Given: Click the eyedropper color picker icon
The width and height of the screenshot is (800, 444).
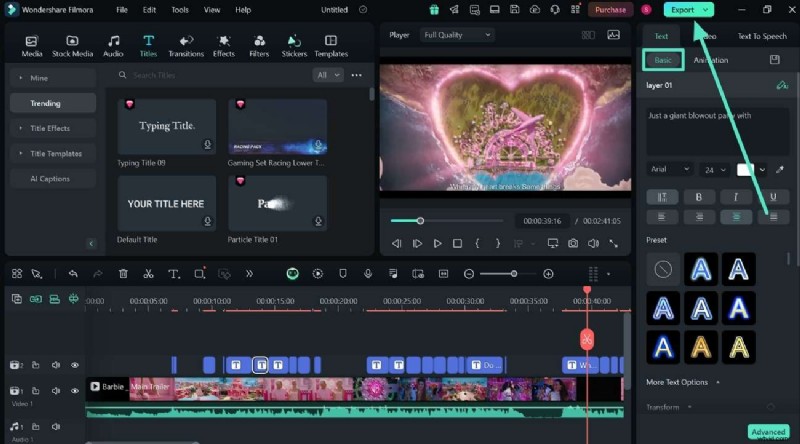Looking at the screenshot, I should 780,170.
